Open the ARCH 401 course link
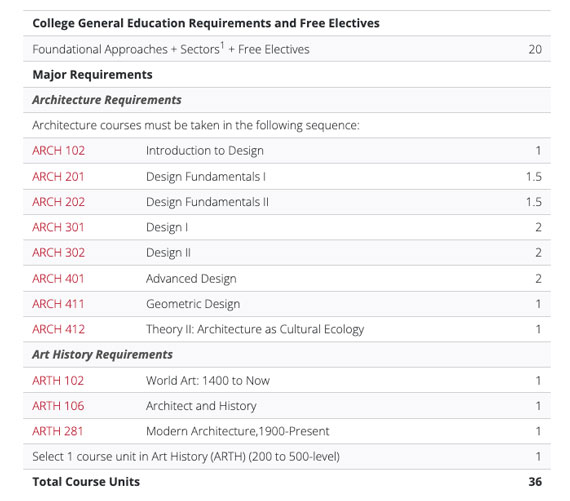570x501 pixels. tap(58, 279)
